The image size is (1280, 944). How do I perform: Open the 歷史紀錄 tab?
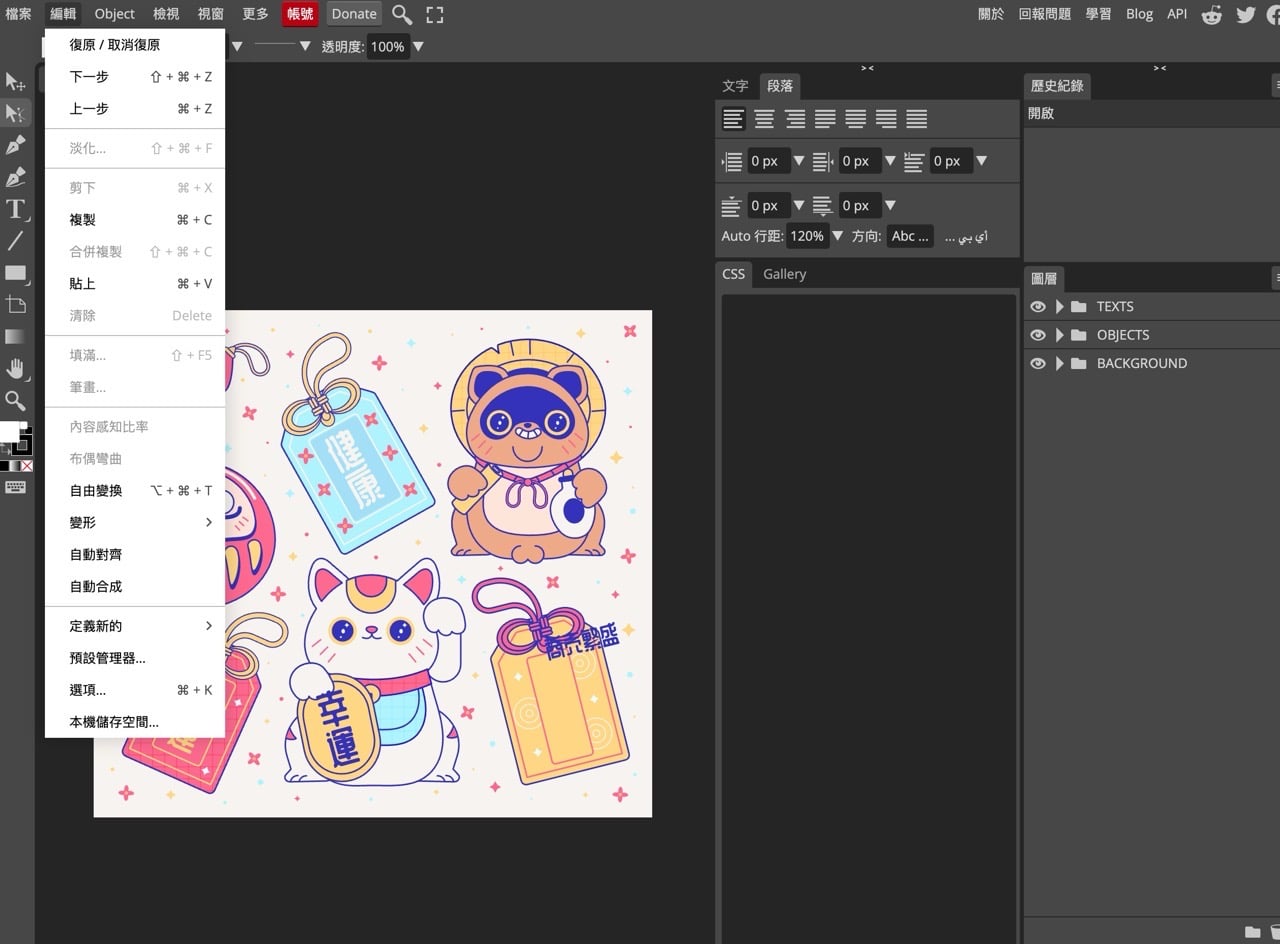click(x=1057, y=86)
